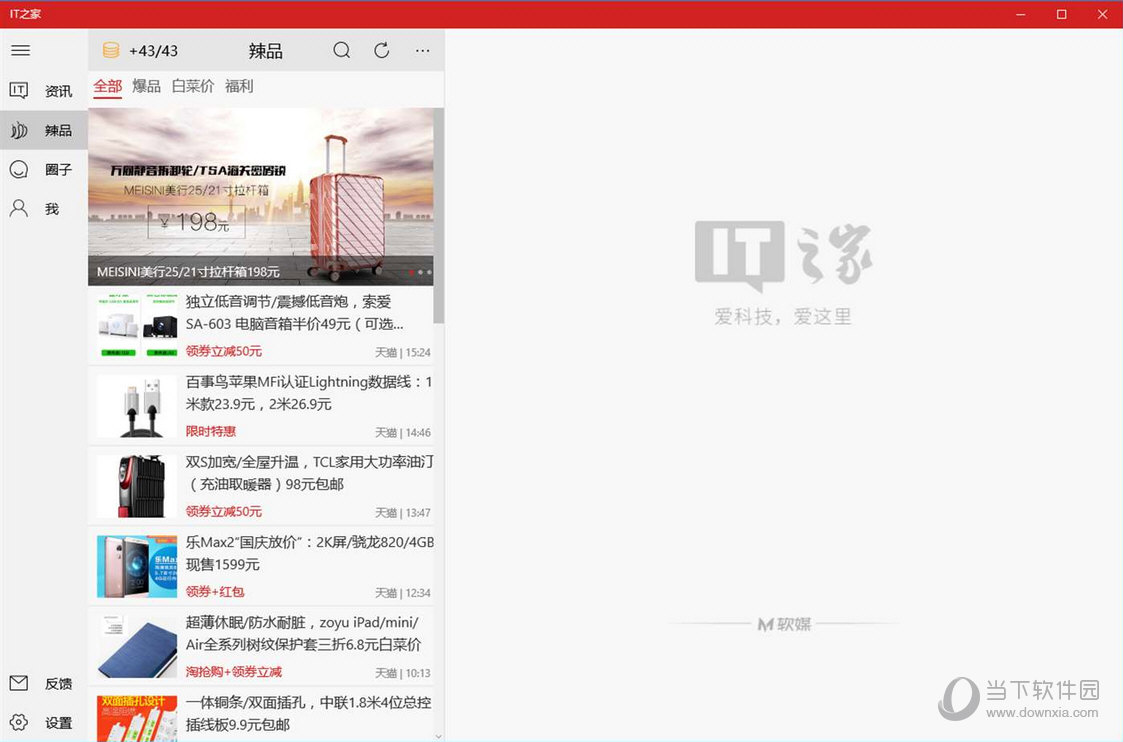This screenshot has width=1123, height=742.
Task: Click the Lightning cable thumbnail
Action: click(x=137, y=406)
